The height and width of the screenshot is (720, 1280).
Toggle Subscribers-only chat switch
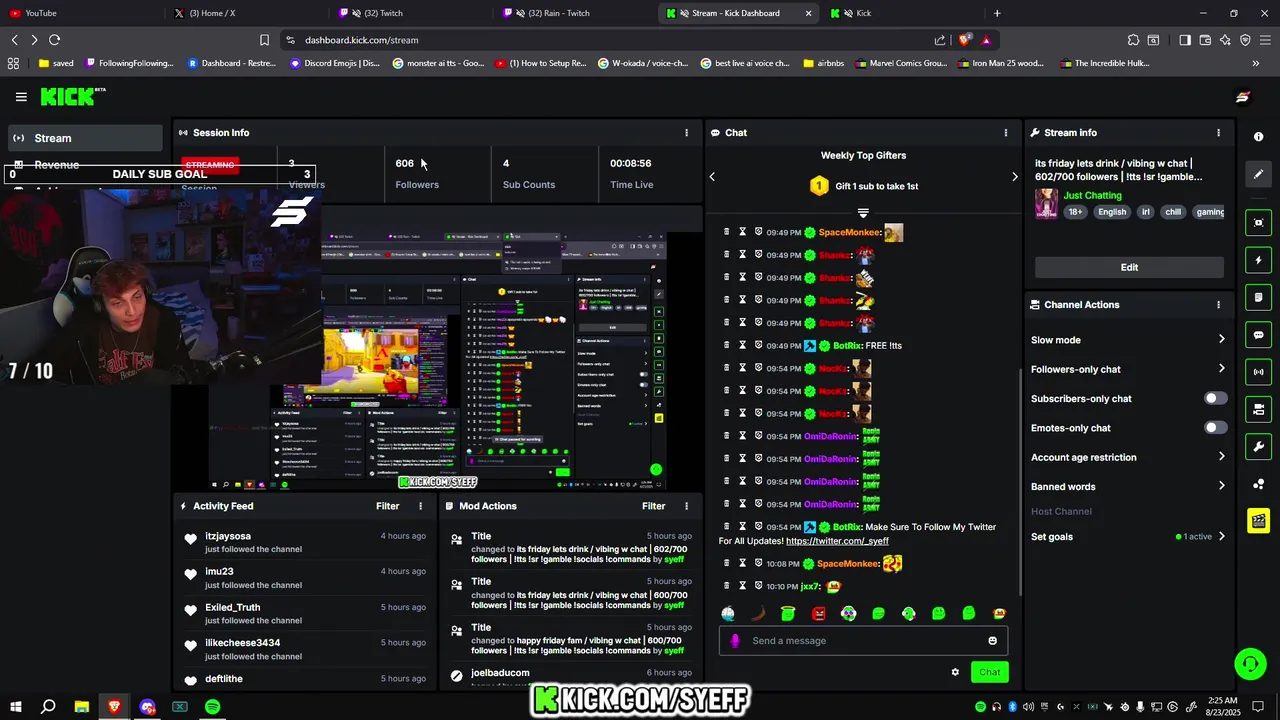click(1215, 398)
